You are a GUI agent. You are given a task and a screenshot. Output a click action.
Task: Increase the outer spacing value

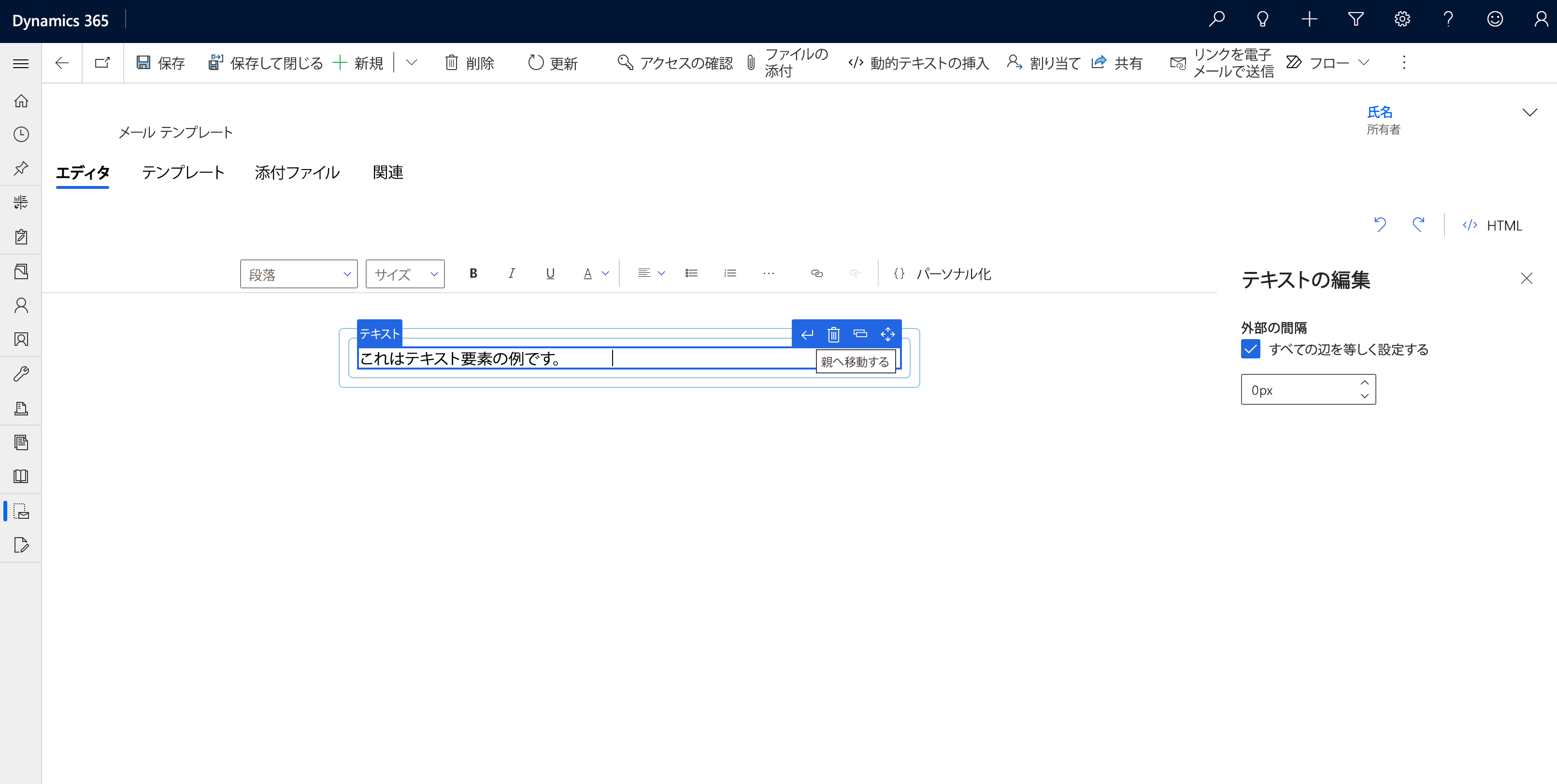click(1364, 383)
